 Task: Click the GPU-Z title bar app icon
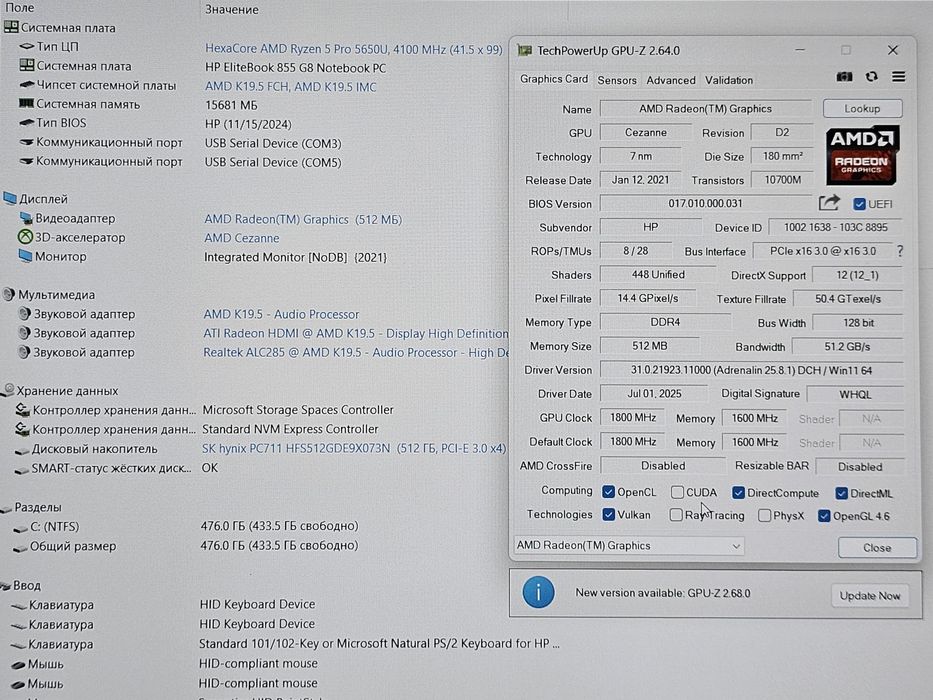pos(524,51)
